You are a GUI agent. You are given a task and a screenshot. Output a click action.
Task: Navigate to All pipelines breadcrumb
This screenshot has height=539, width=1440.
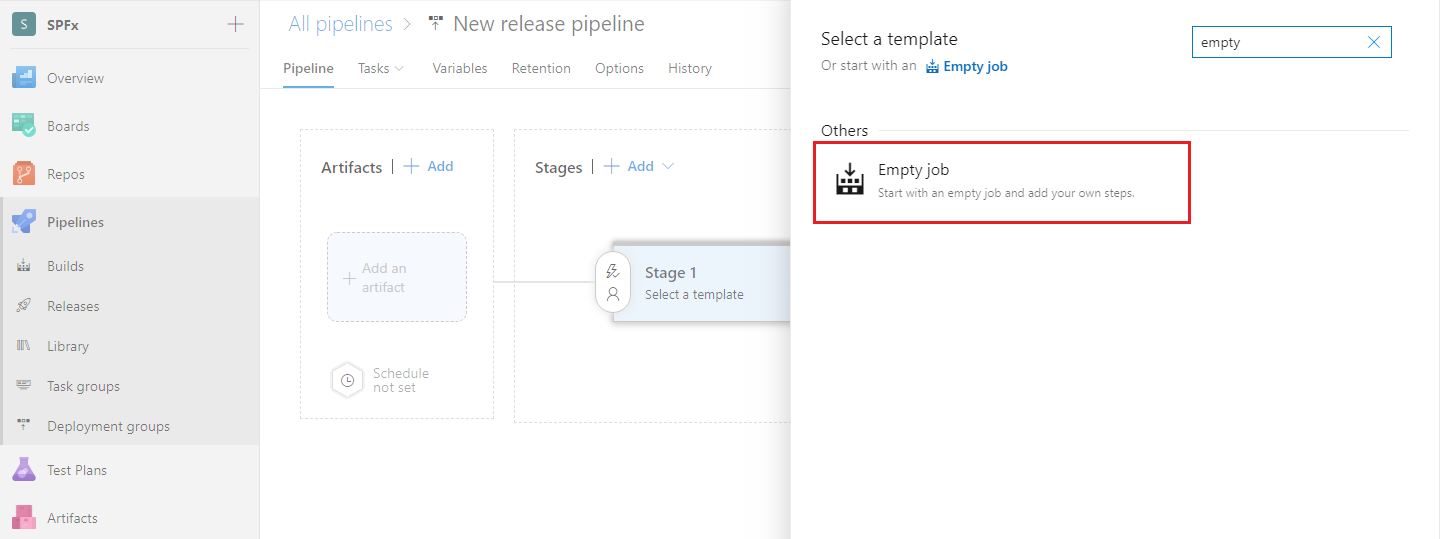pyautogui.click(x=340, y=24)
